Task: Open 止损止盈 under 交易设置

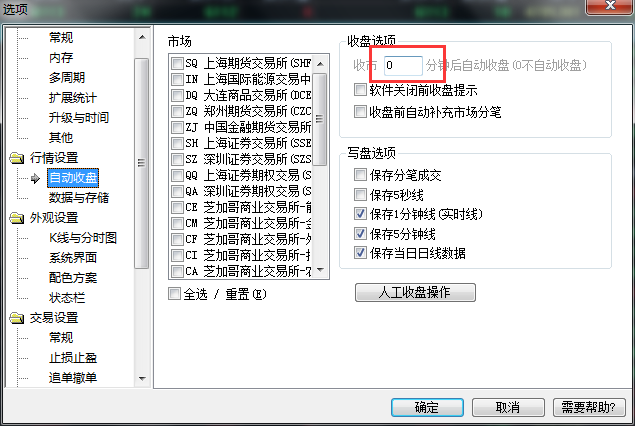Action: [73, 358]
